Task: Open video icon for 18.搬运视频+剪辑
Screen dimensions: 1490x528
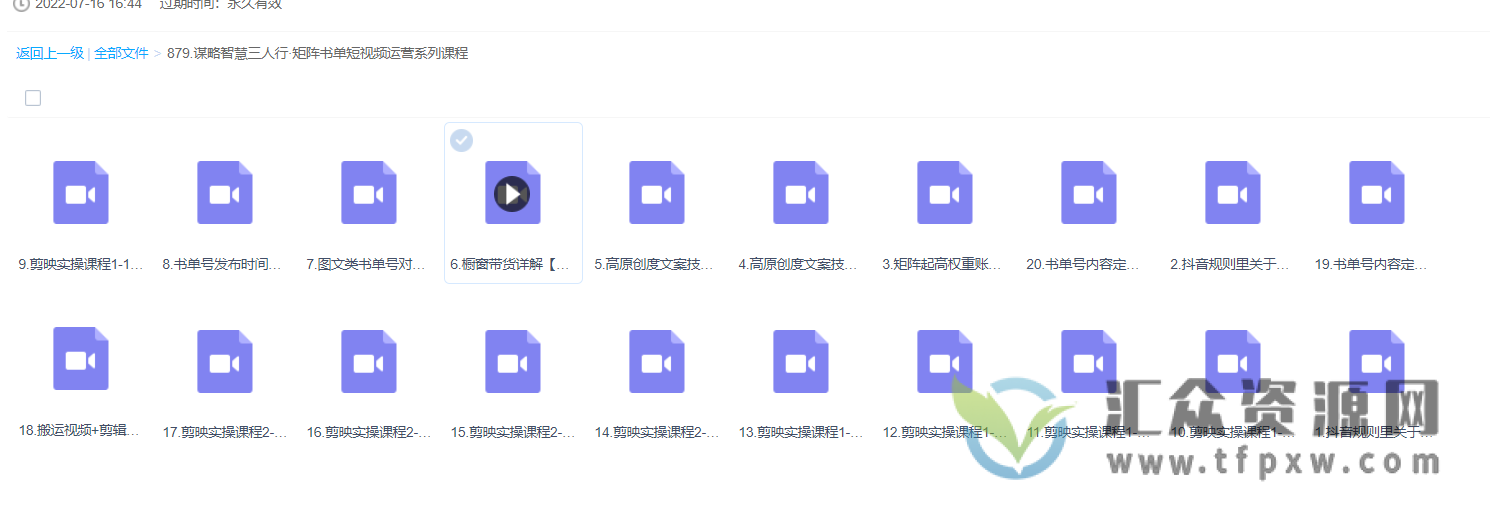Action: 81,358
